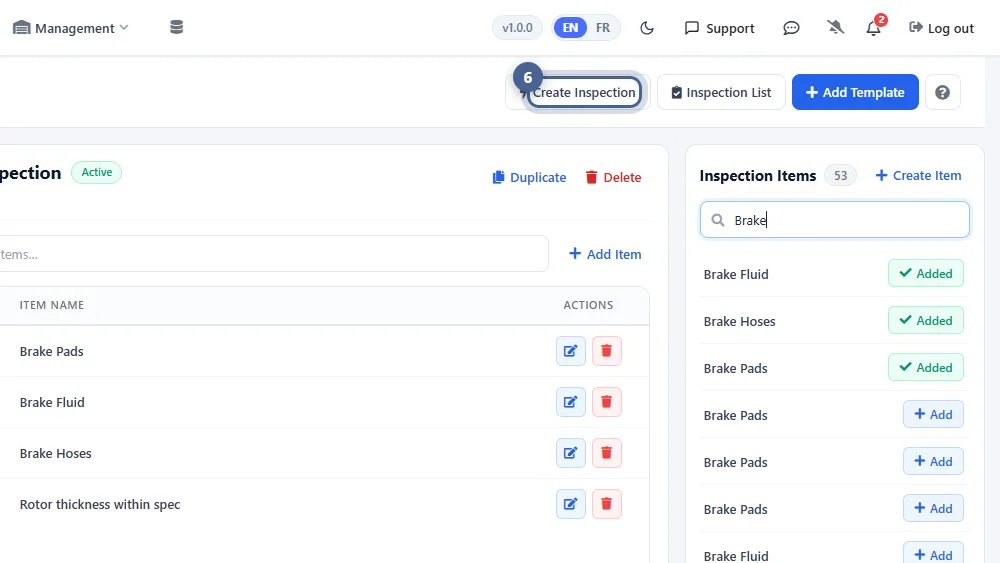Click Add Template button

pyautogui.click(x=855, y=92)
